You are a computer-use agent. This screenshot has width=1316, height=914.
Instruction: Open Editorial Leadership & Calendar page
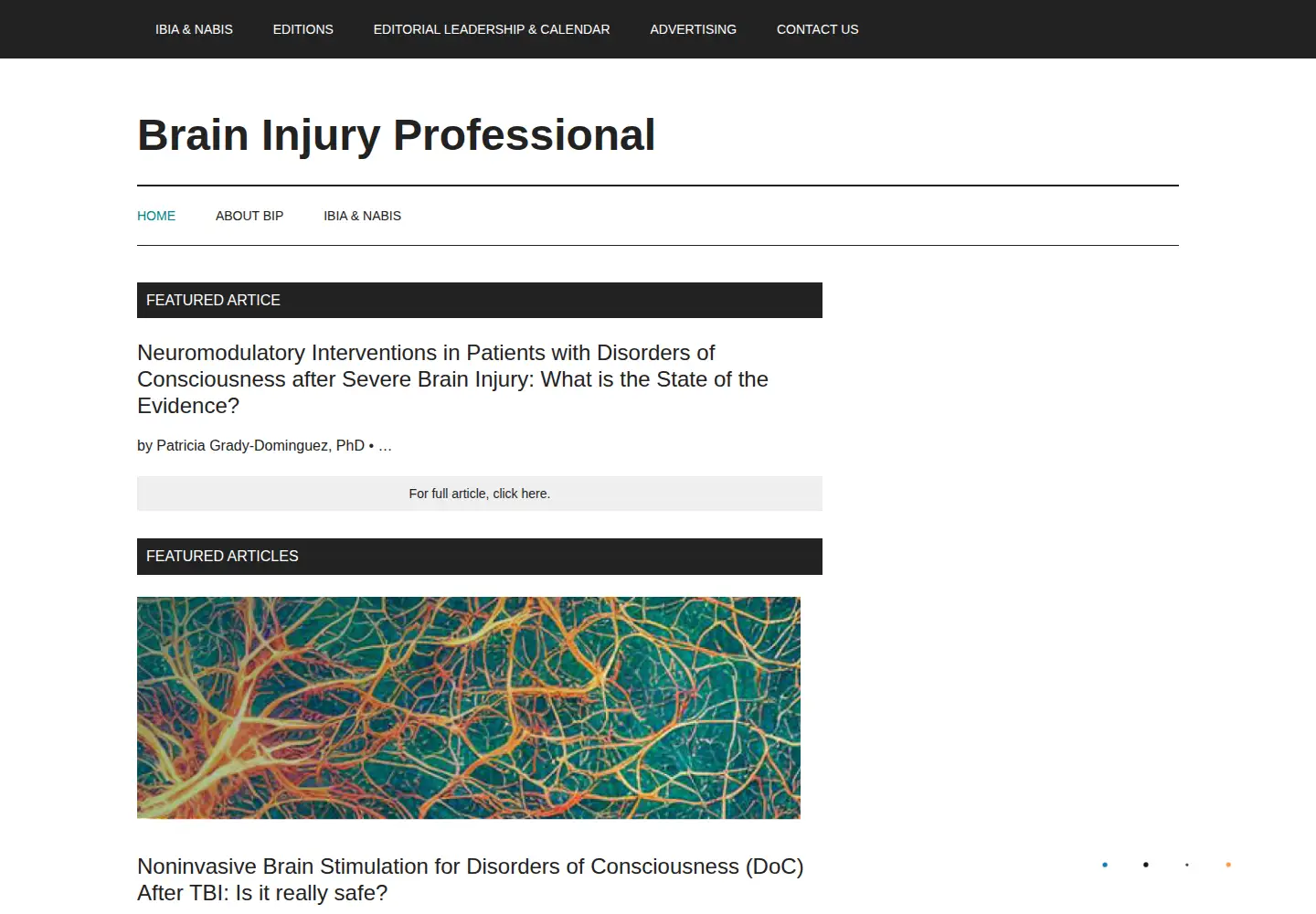coord(492,29)
